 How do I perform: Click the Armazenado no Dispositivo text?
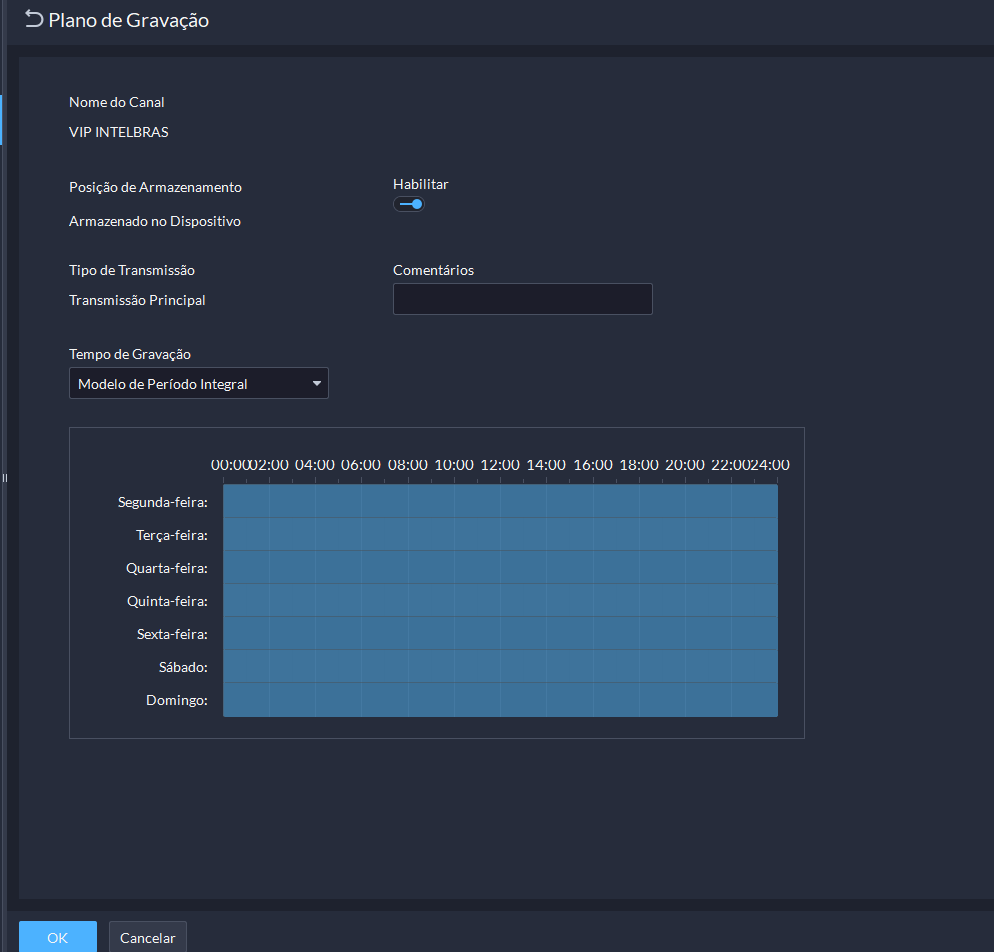[x=155, y=221]
